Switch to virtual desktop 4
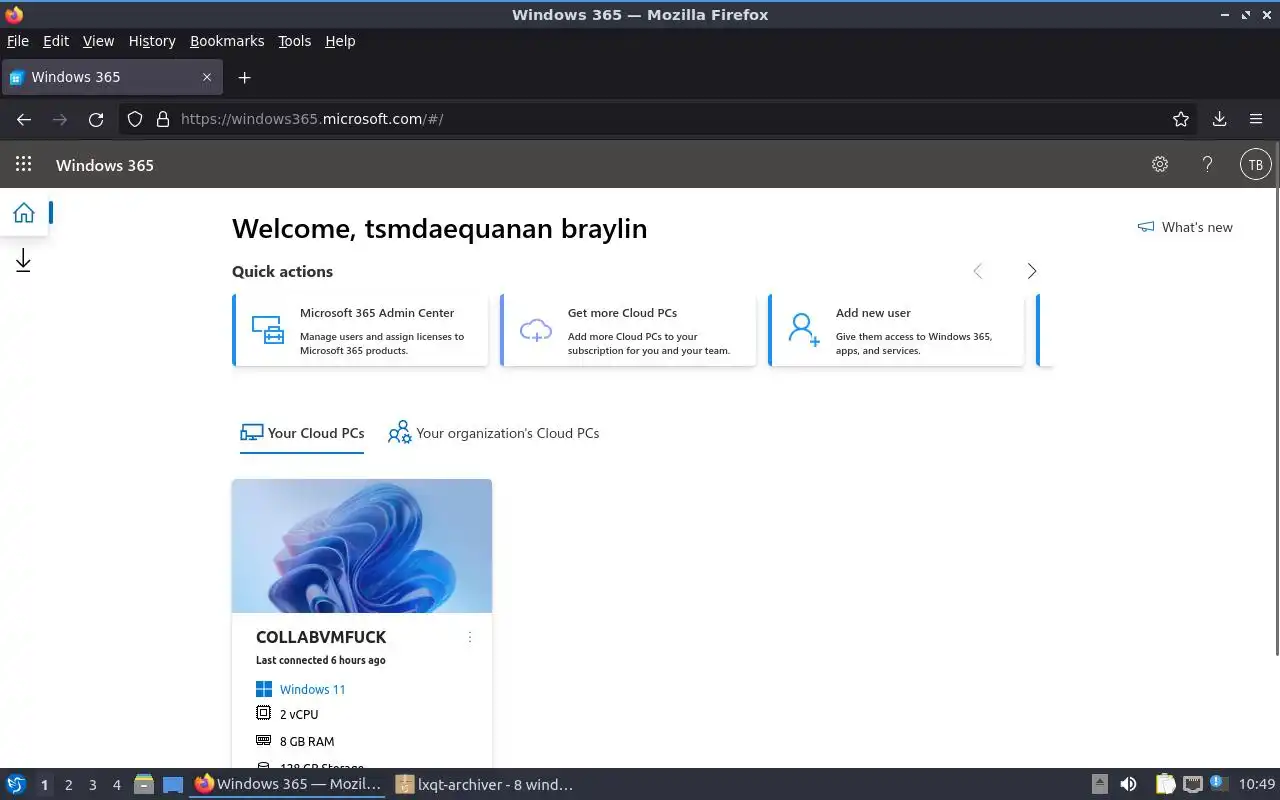Viewport: 1280px width, 800px height. 117,785
